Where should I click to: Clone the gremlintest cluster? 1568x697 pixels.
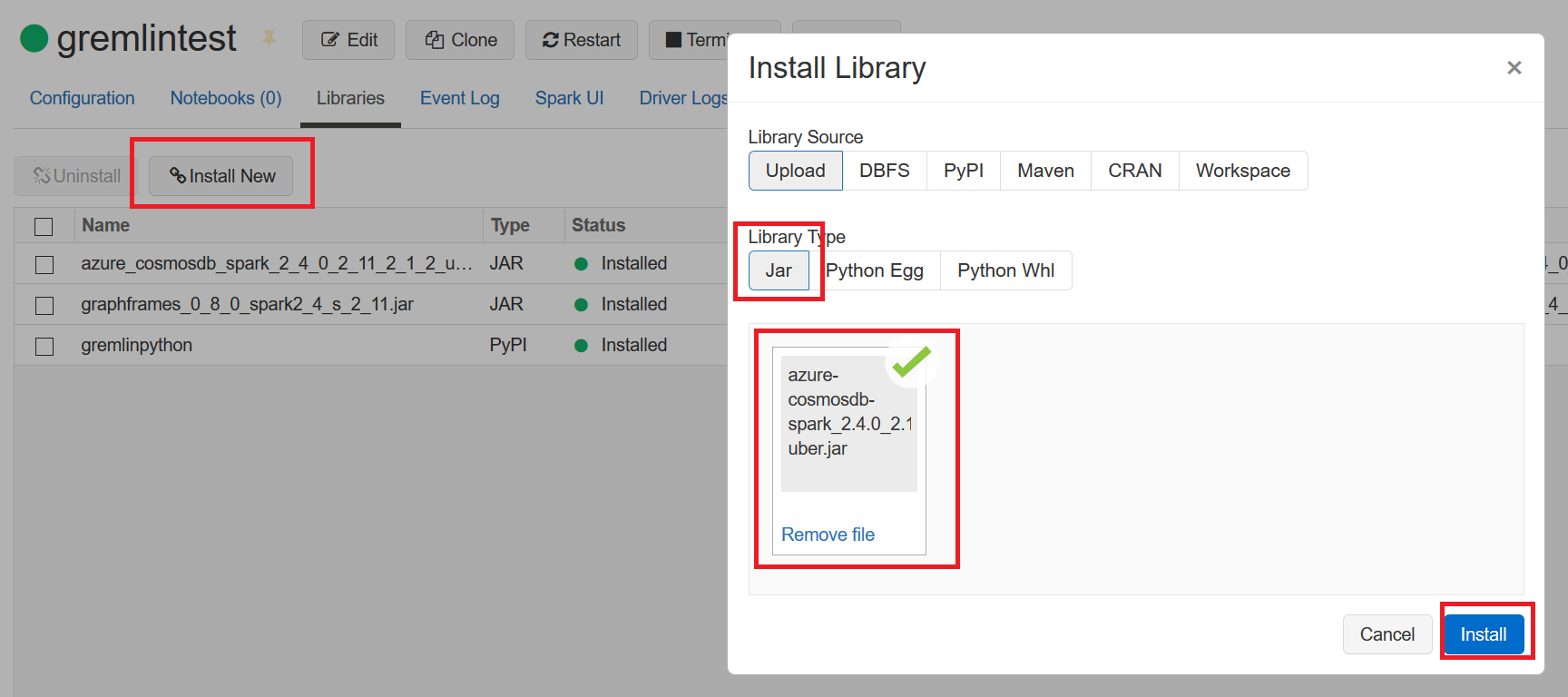pos(460,40)
